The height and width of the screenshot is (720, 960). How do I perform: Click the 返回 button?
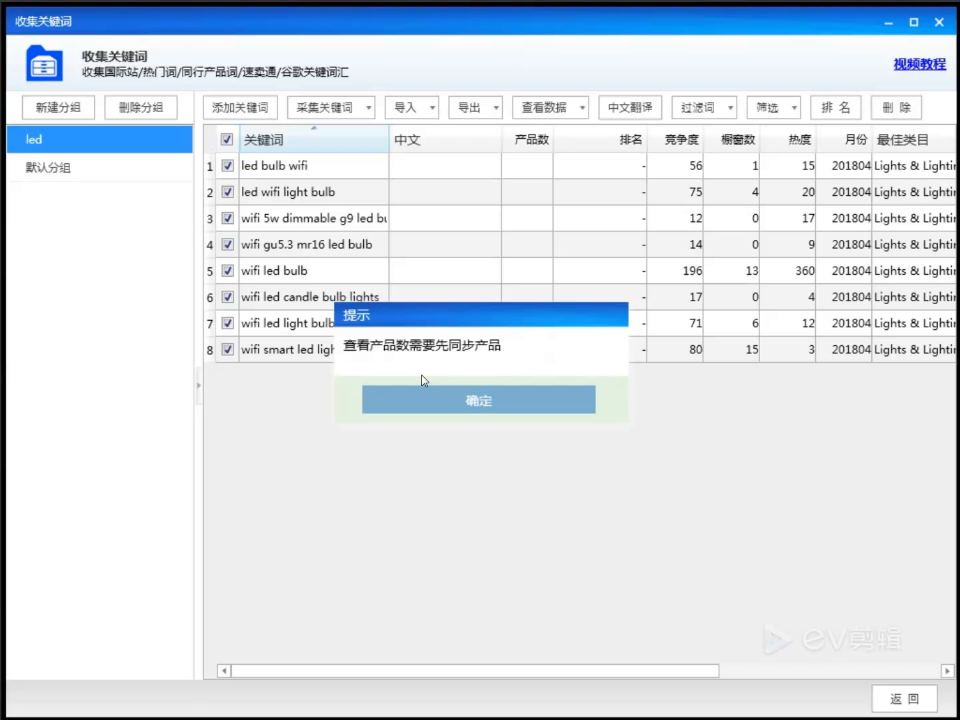pos(904,699)
